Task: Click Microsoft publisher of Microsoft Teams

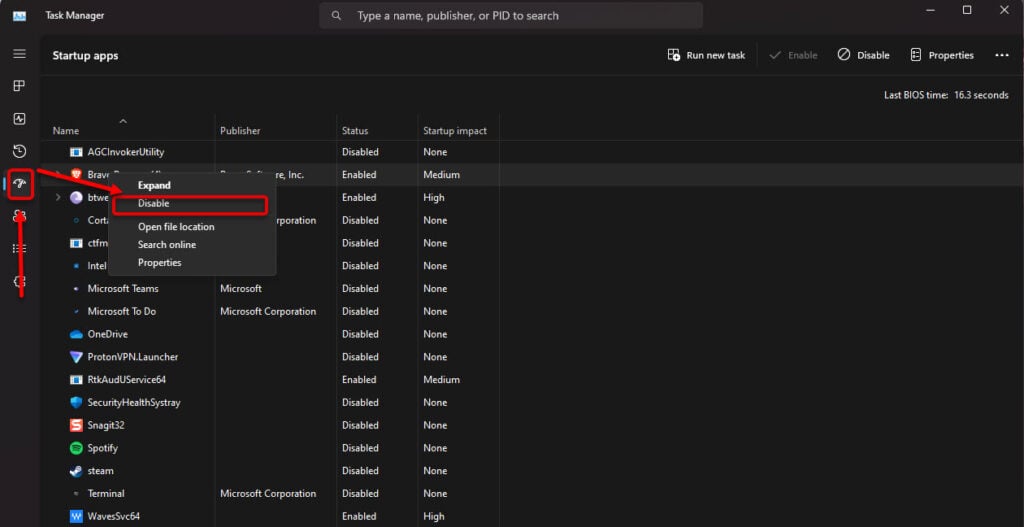Action: [241, 289]
